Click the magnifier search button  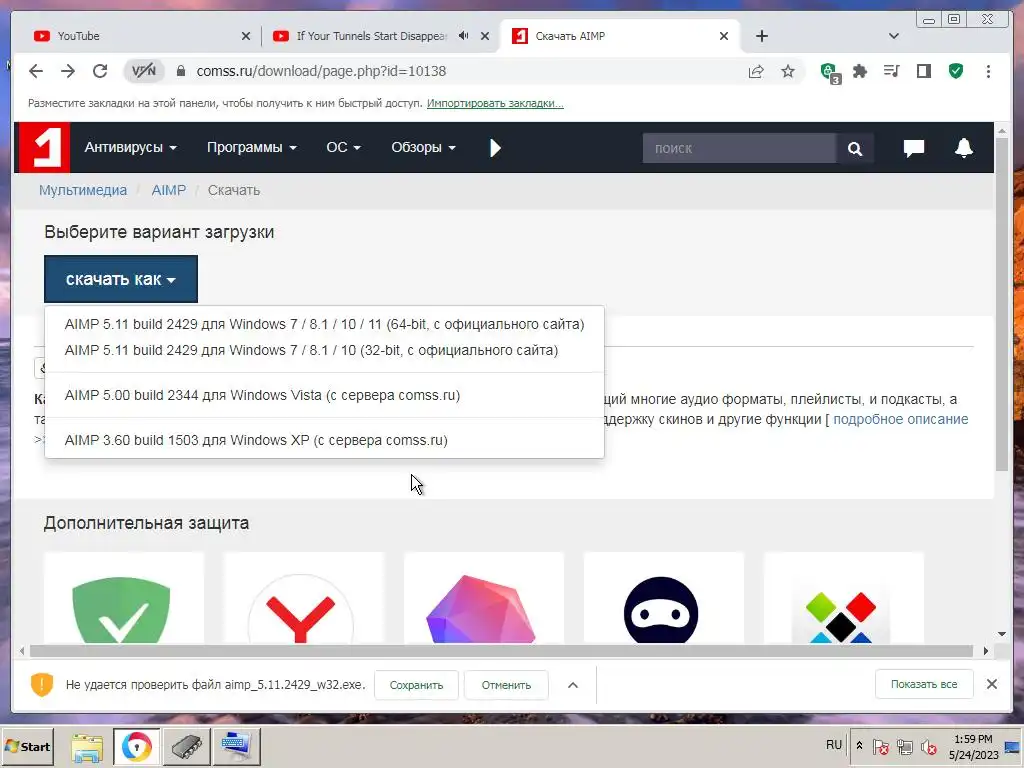pyautogui.click(x=854, y=148)
